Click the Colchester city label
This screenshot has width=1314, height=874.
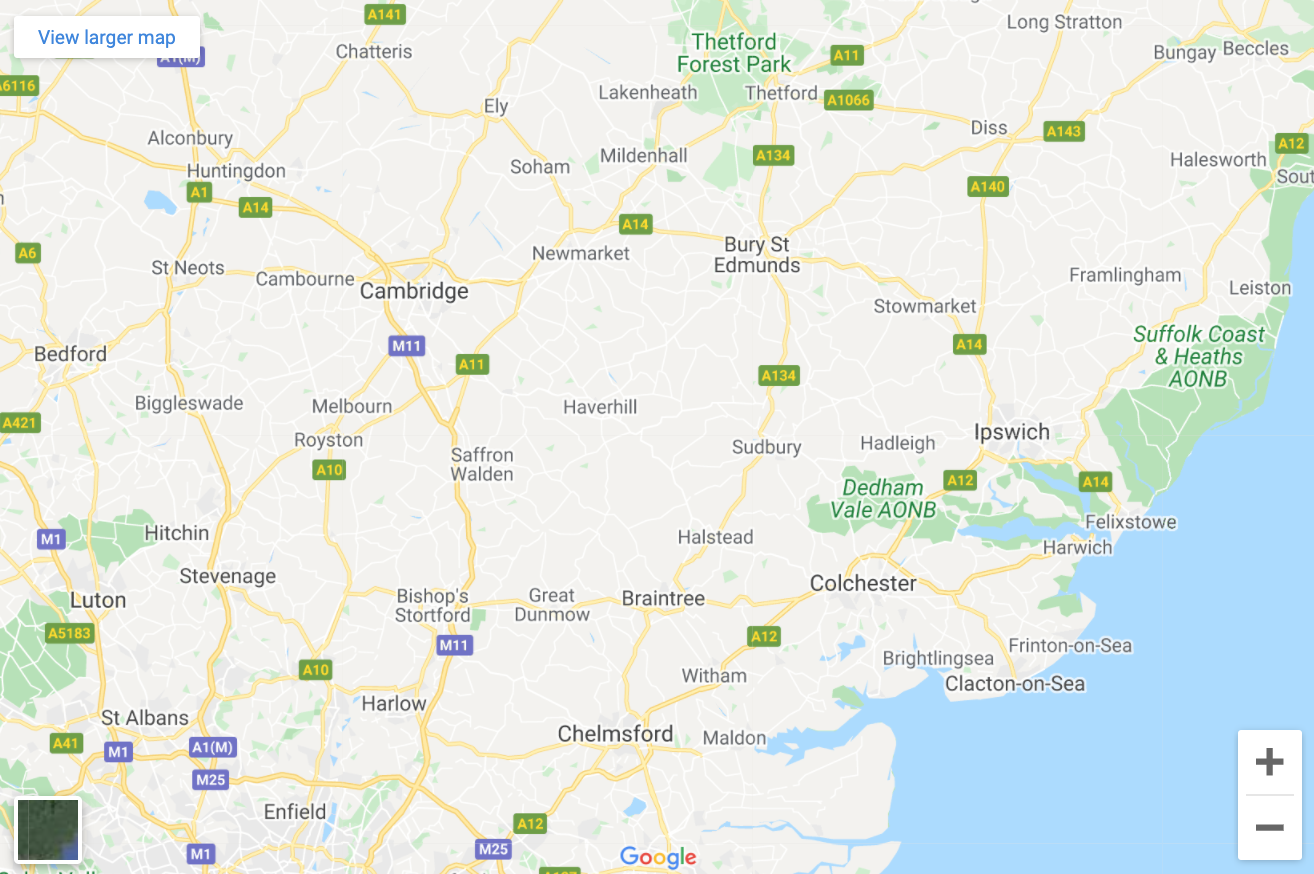click(x=863, y=583)
